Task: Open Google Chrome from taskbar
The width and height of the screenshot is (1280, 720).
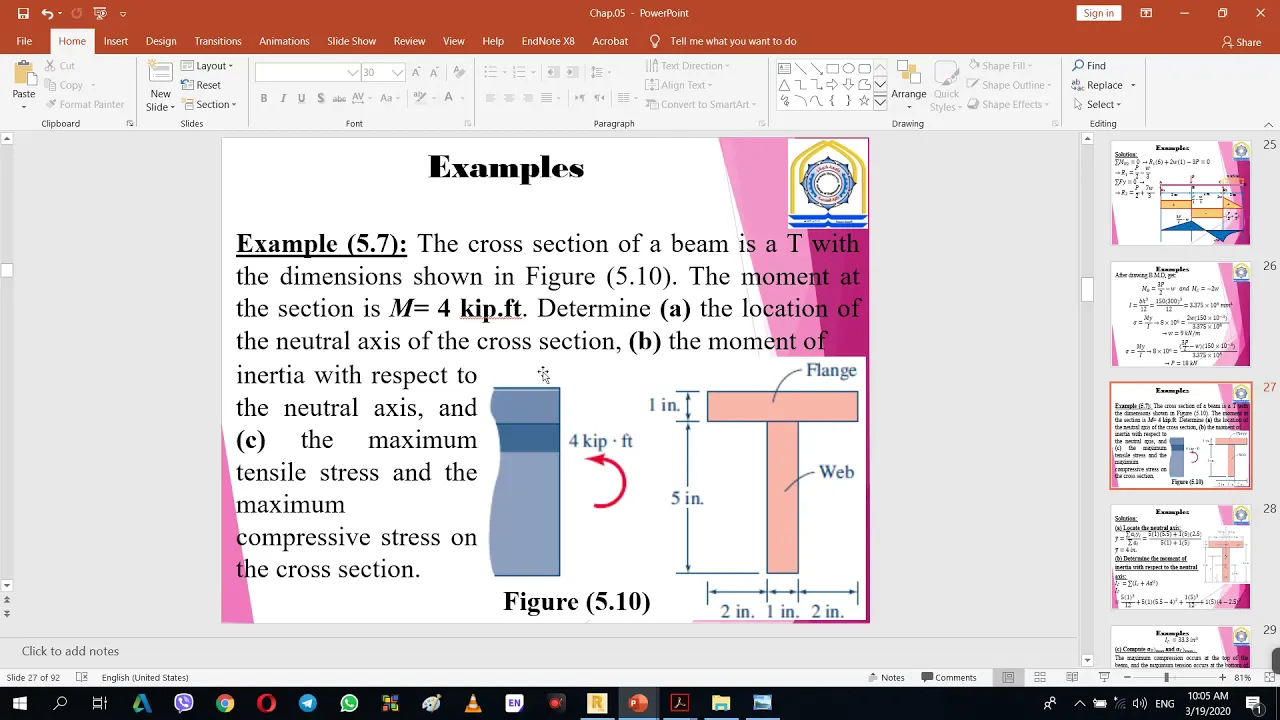Action: point(225,703)
